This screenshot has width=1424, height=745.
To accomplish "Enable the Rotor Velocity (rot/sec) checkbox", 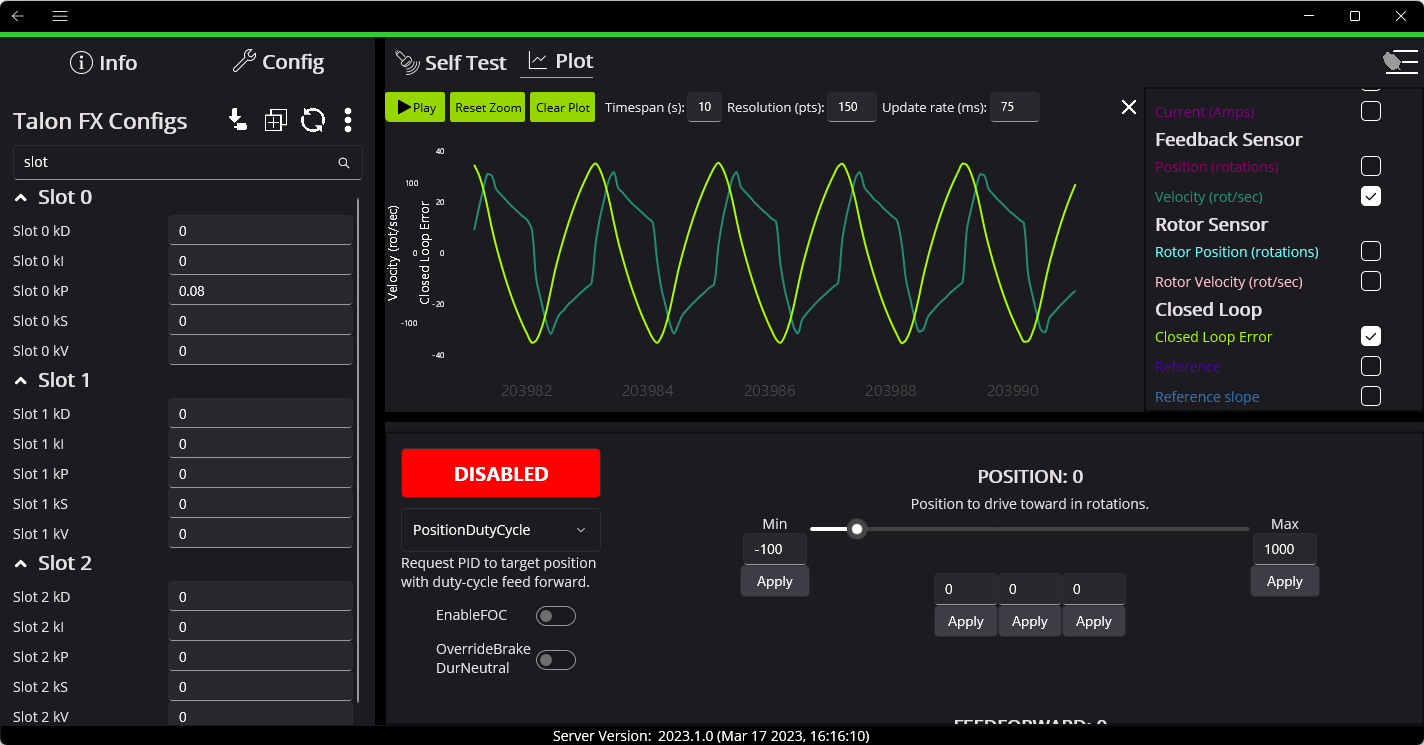I will [x=1371, y=281].
